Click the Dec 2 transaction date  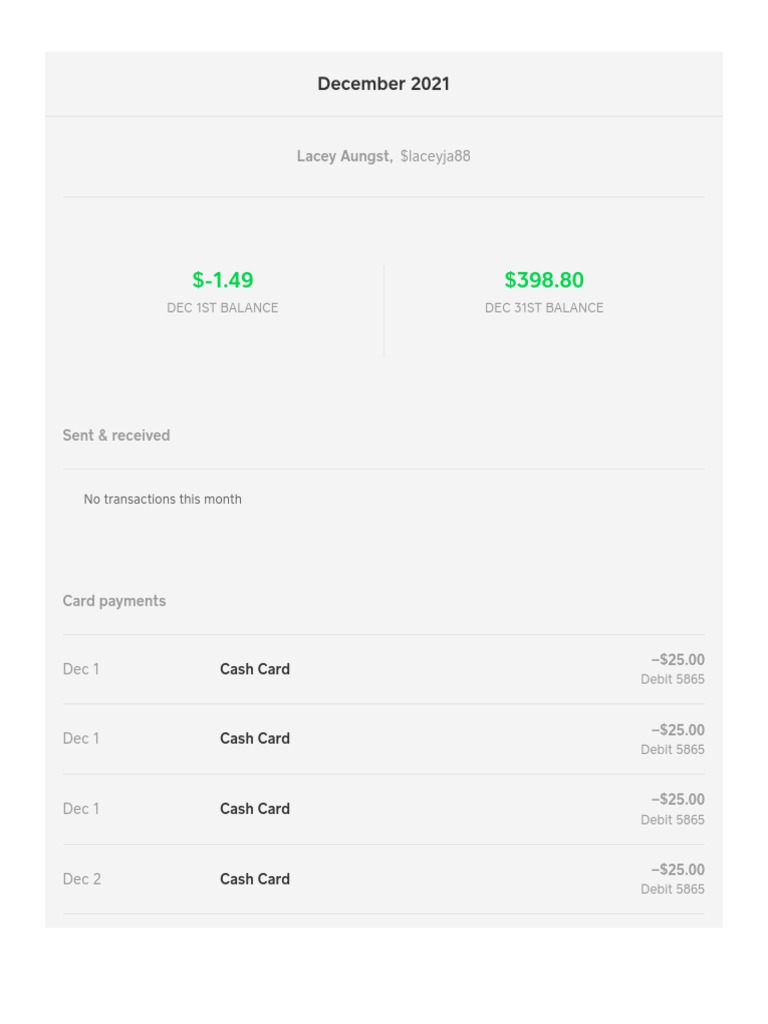(82, 879)
